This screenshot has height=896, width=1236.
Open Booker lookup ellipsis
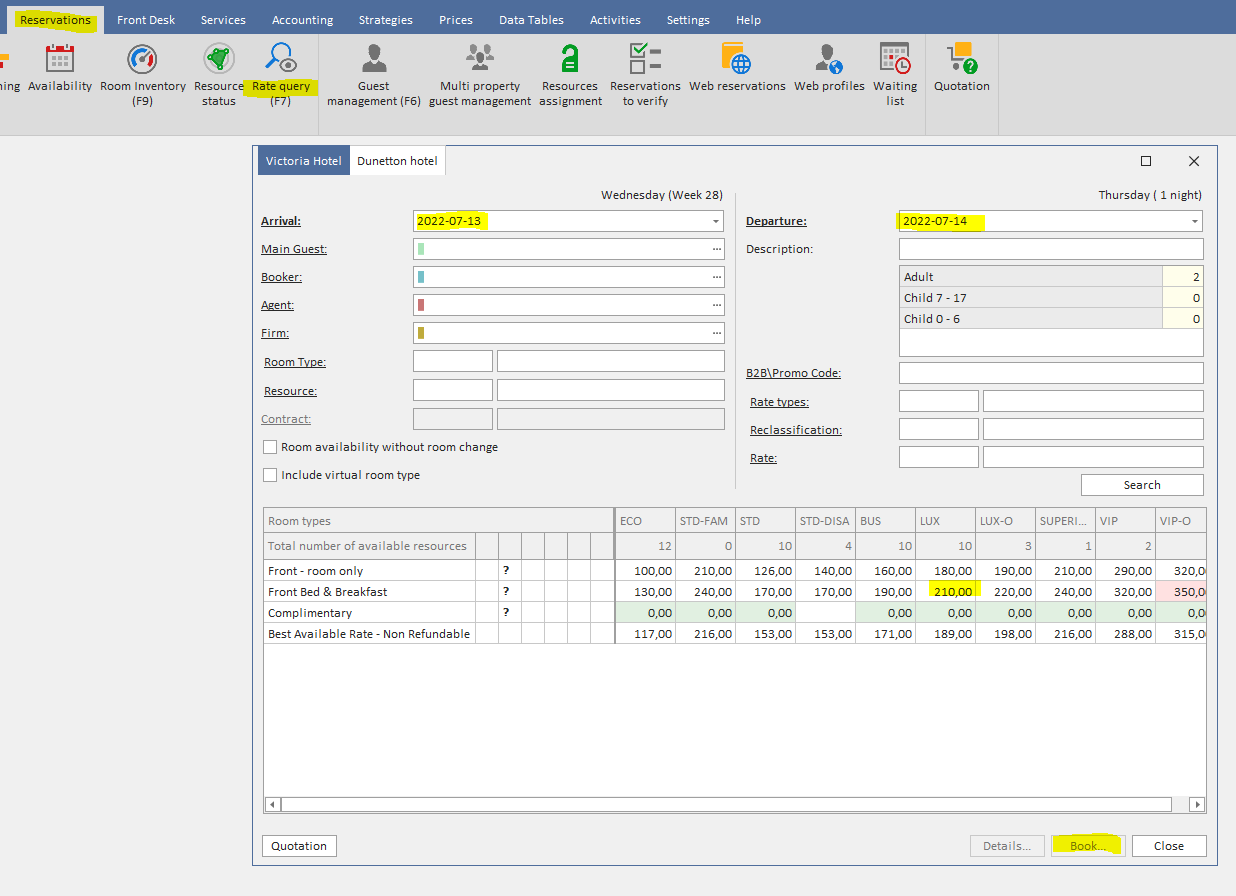716,277
